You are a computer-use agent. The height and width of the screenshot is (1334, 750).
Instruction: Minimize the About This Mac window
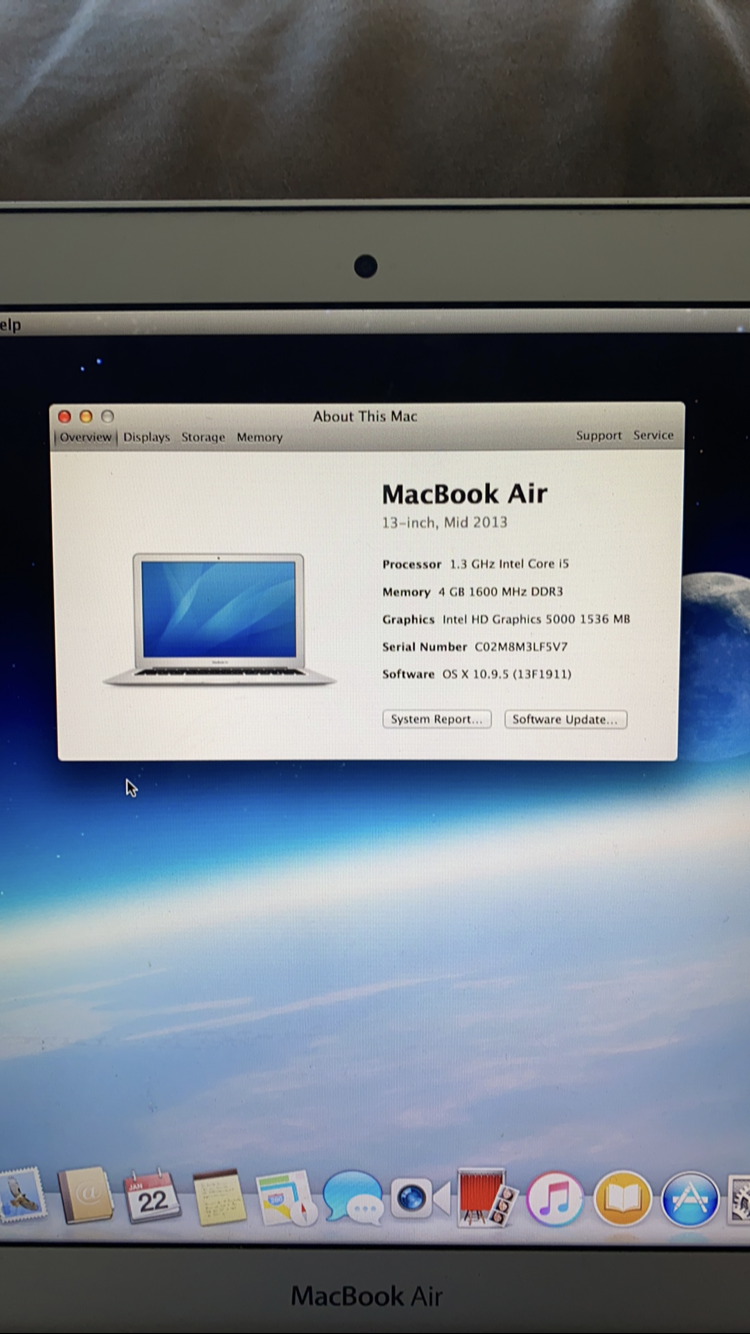86,416
